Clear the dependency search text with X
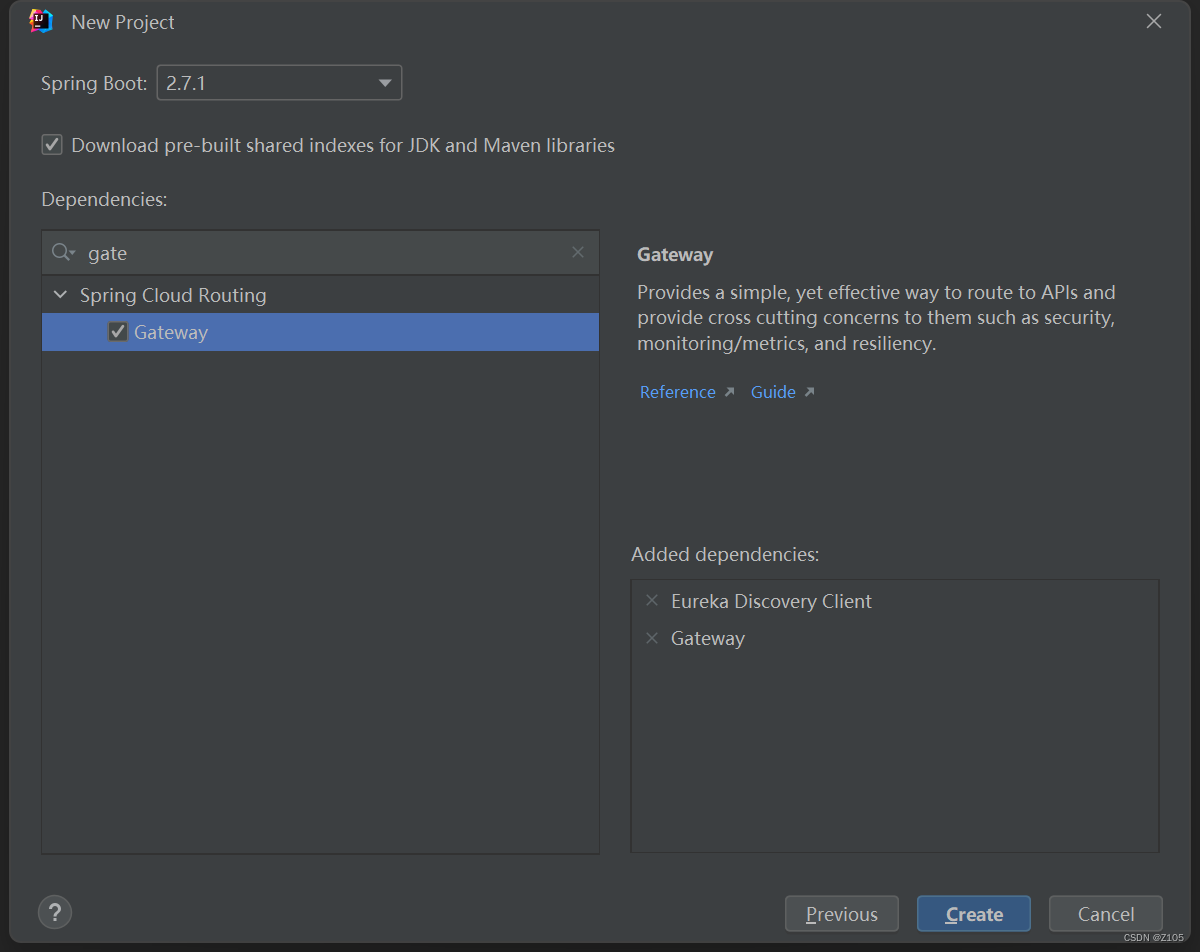This screenshot has width=1200, height=952. click(x=578, y=252)
